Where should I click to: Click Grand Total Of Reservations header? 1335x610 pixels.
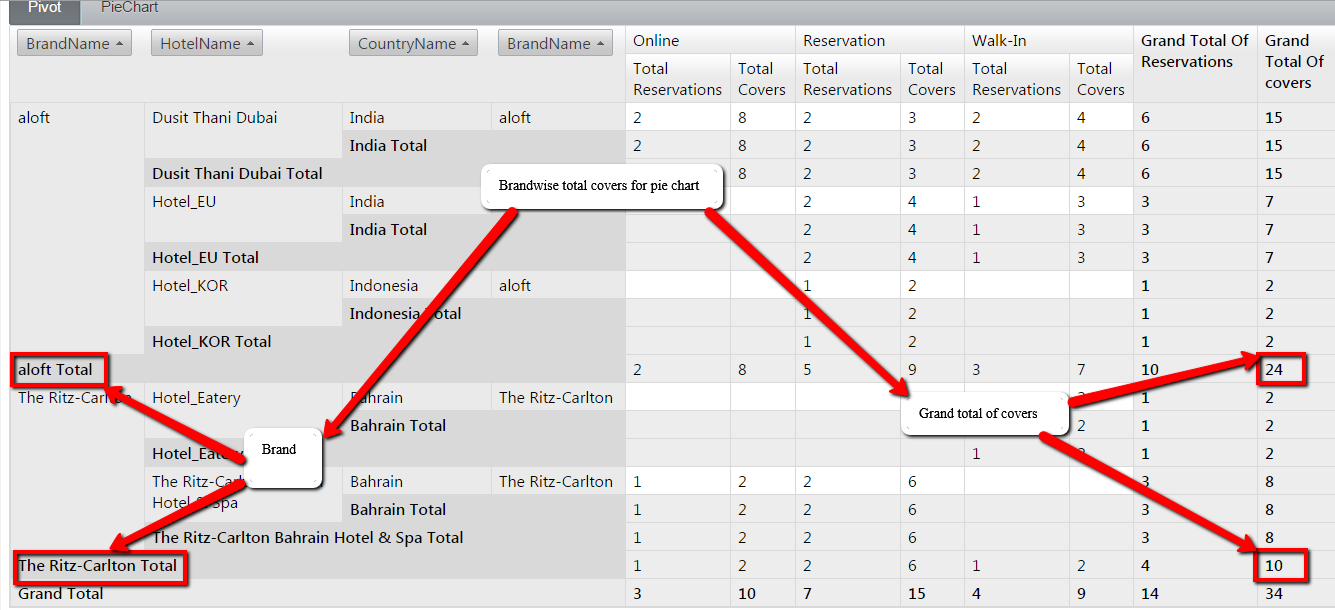[x=1194, y=51]
